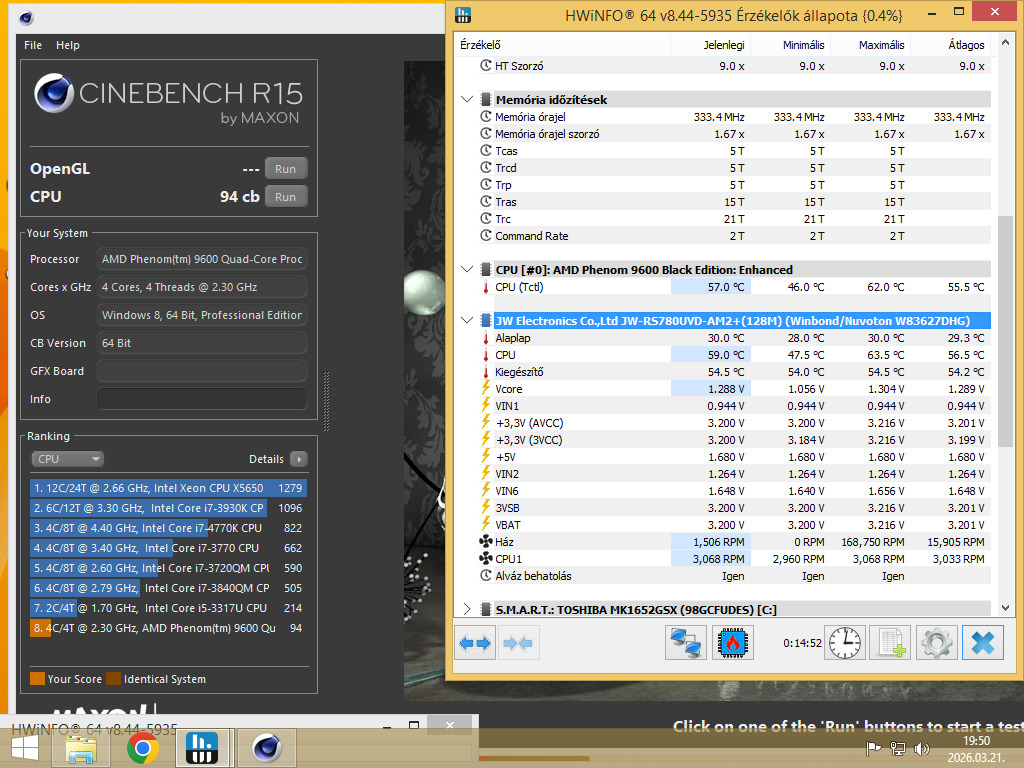Open Windows Start button on taskbar

point(24,749)
